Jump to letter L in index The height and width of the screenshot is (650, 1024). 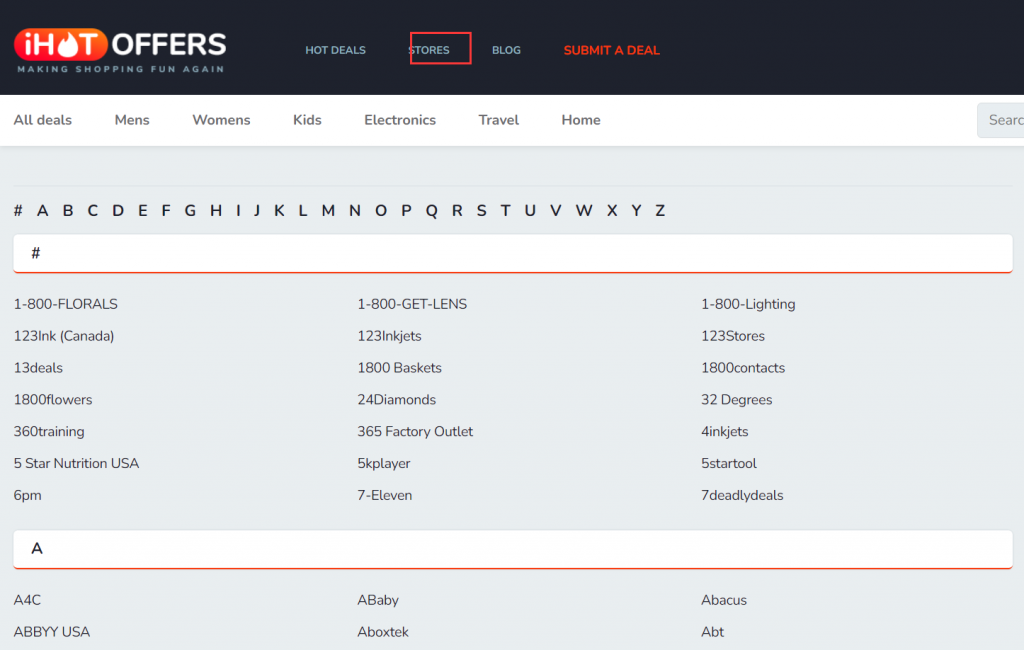(303, 210)
